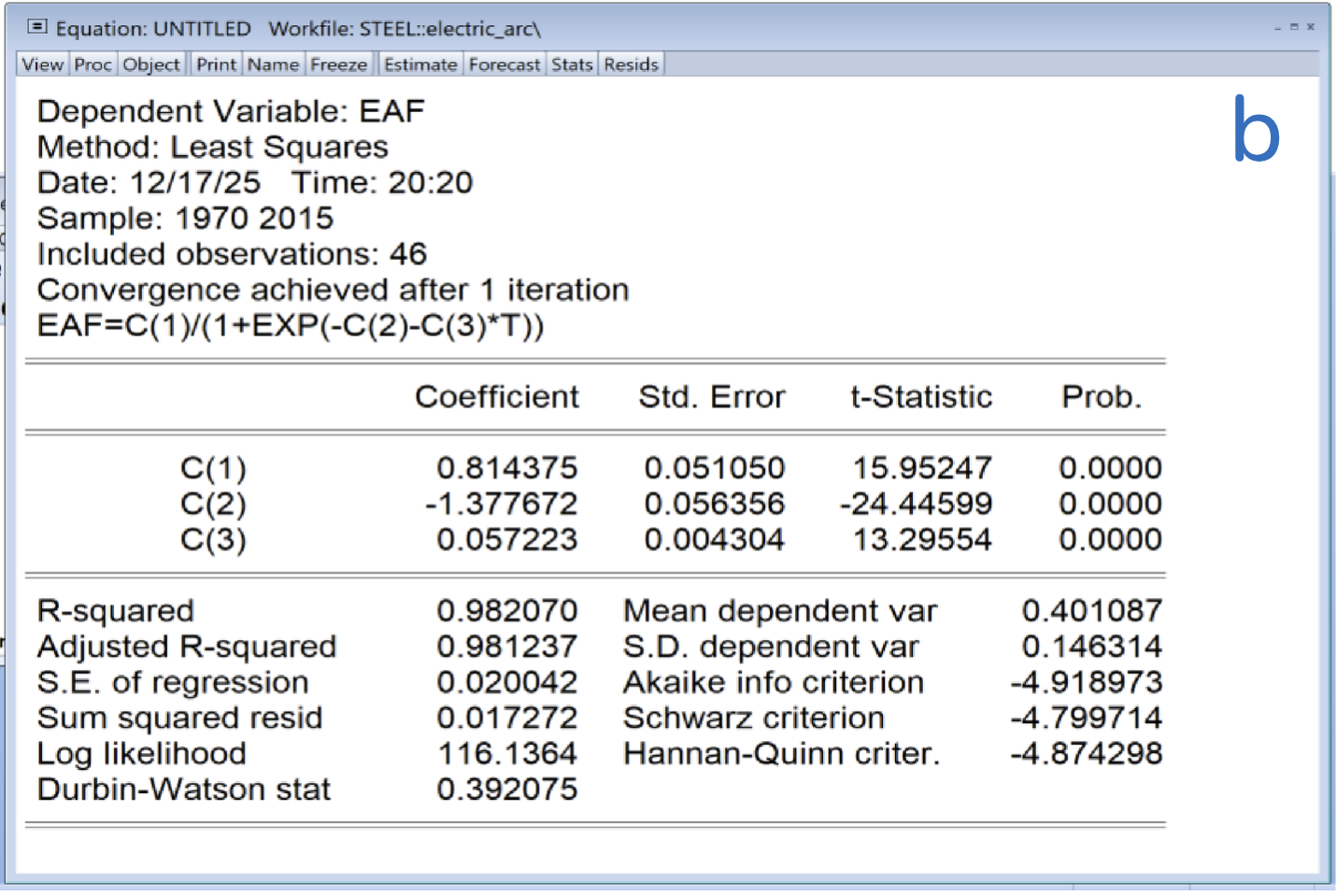Select the Durbin-Watson stat value 0.392075

coord(506,789)
